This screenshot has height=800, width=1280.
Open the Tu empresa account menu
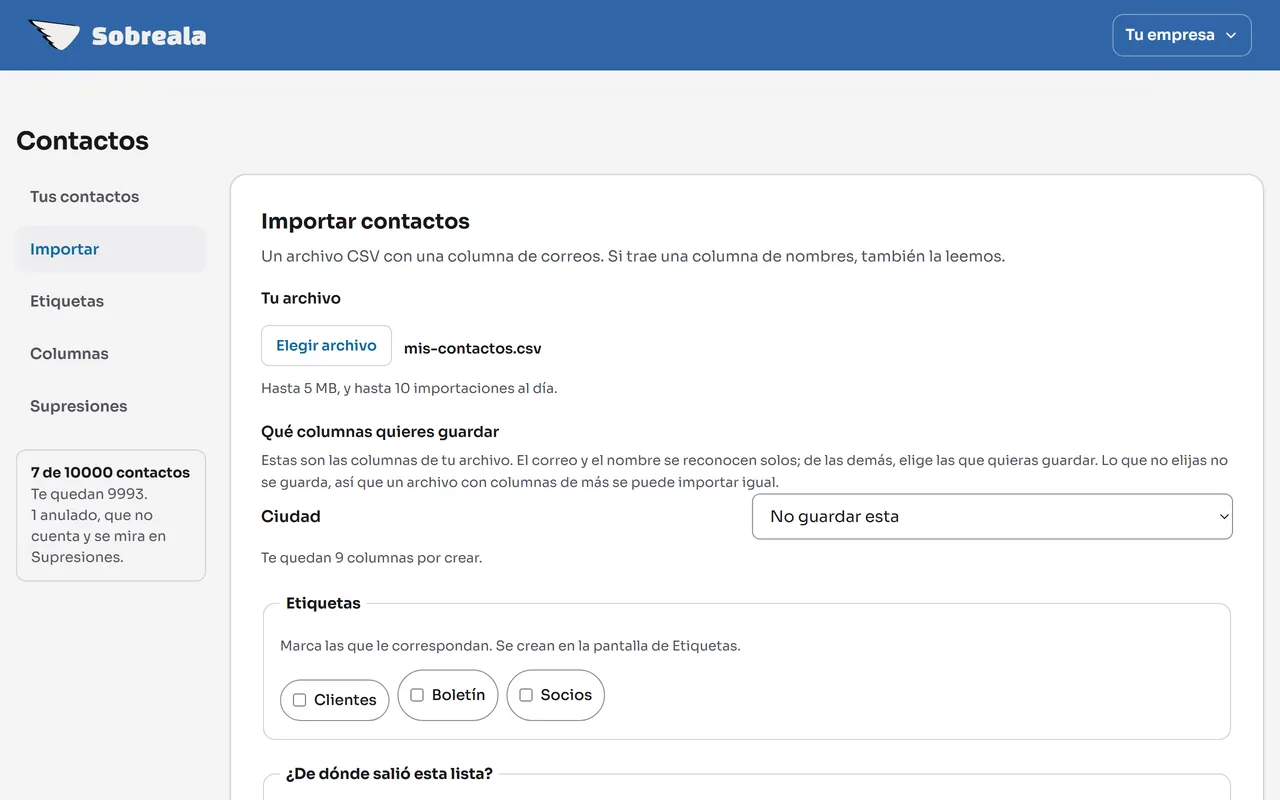pos(1182,35)
